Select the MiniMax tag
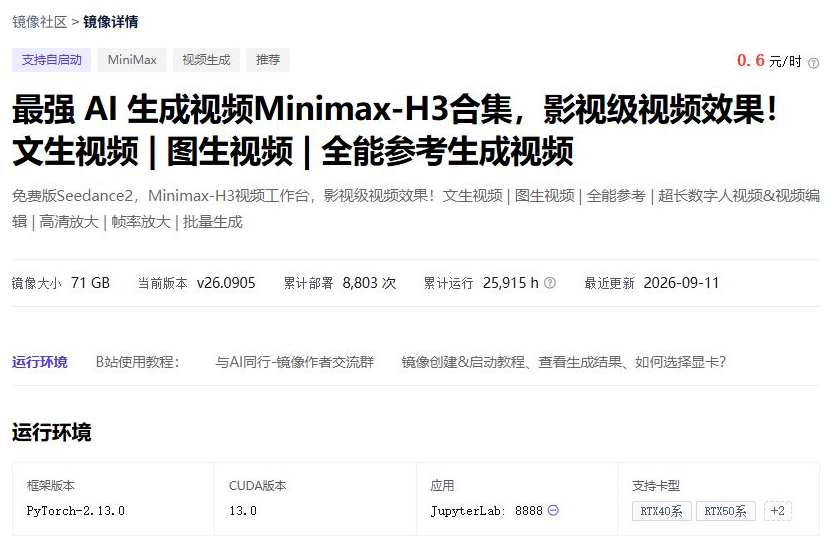The image size is (830, 538). click(132, 60)
